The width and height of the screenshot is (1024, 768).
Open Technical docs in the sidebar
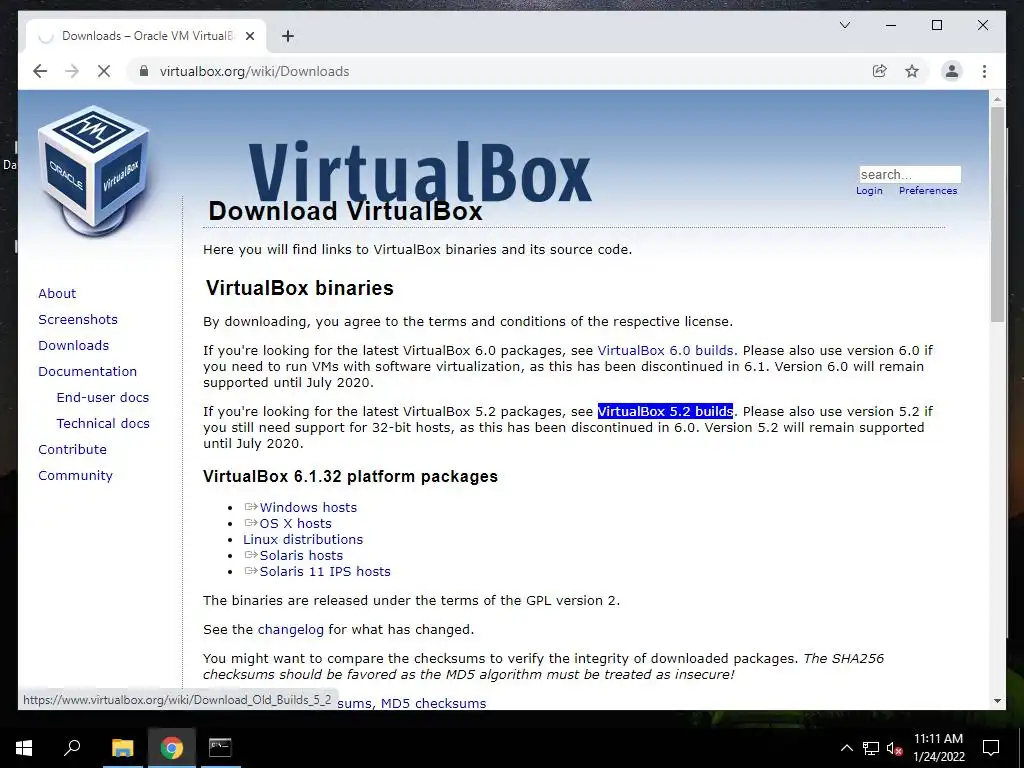[103, 423]
